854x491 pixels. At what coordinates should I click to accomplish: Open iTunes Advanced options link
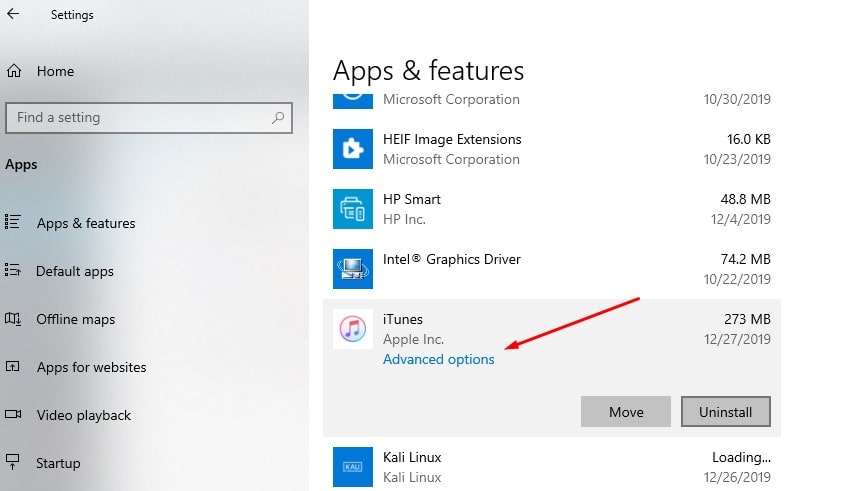438,359
